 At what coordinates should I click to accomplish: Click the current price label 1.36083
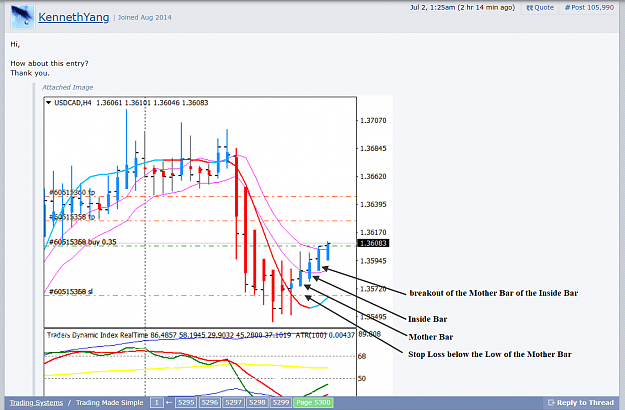(x=373, y=243)
